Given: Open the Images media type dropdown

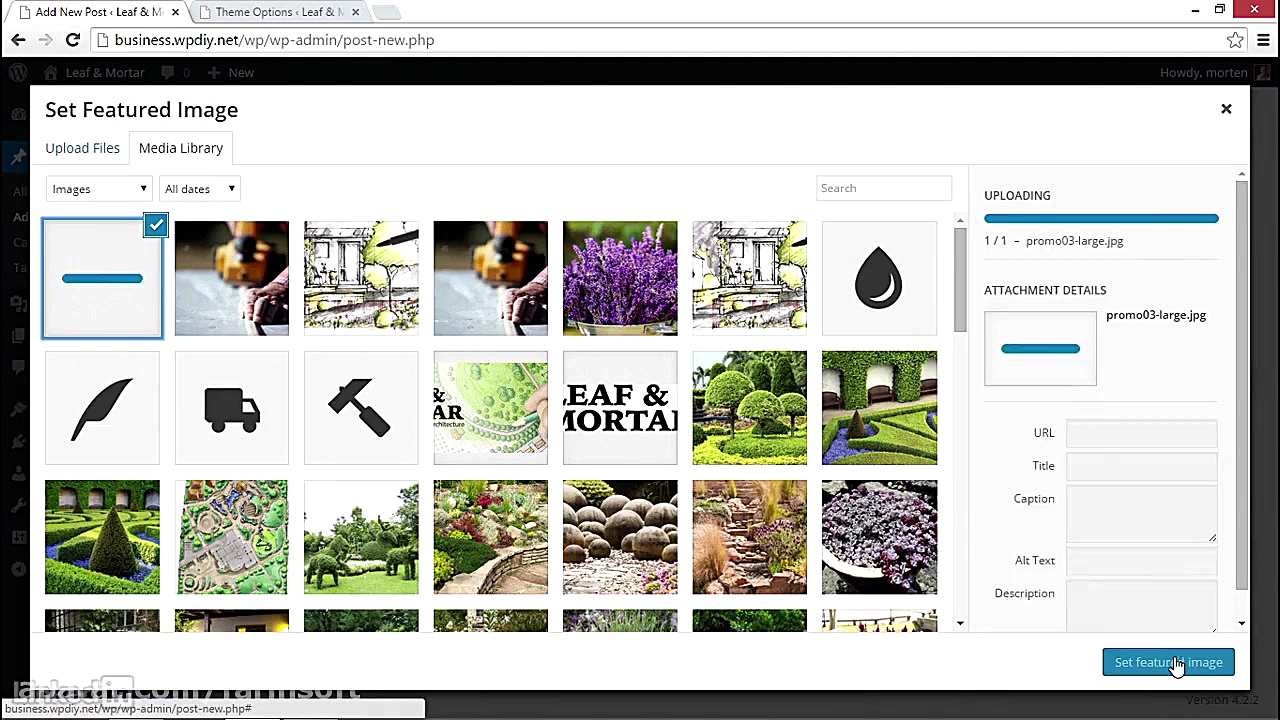Looking at the screenshot, I should tap(99, 189).
